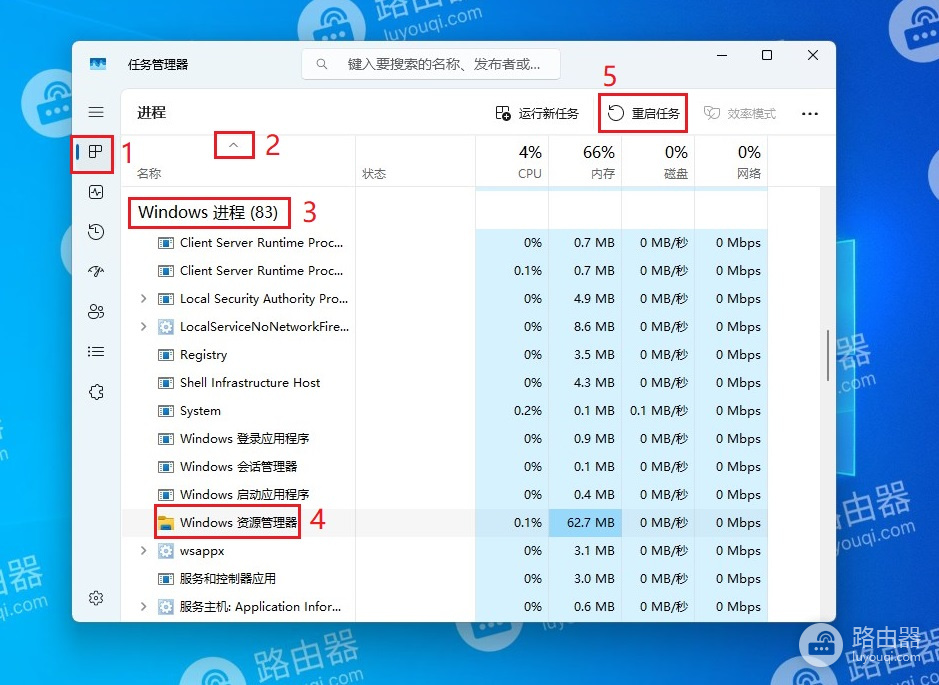Select Windows 登录应用程序 row
Image resolution: width=939 pixels, height=685 pixels.
[x=444, y=439]
